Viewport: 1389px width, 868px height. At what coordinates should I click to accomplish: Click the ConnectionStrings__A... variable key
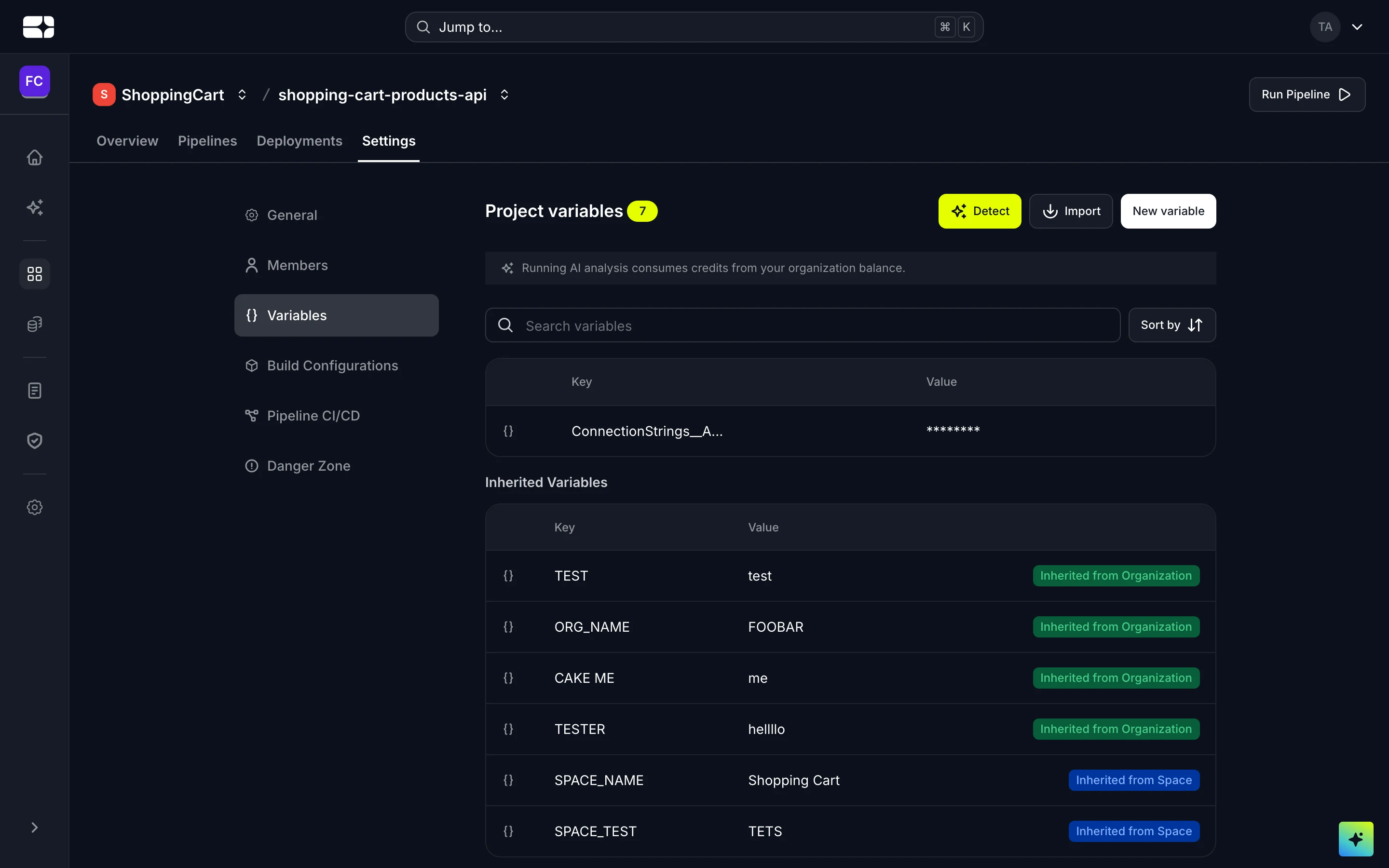pyautogui.click(x=647, y=431)
